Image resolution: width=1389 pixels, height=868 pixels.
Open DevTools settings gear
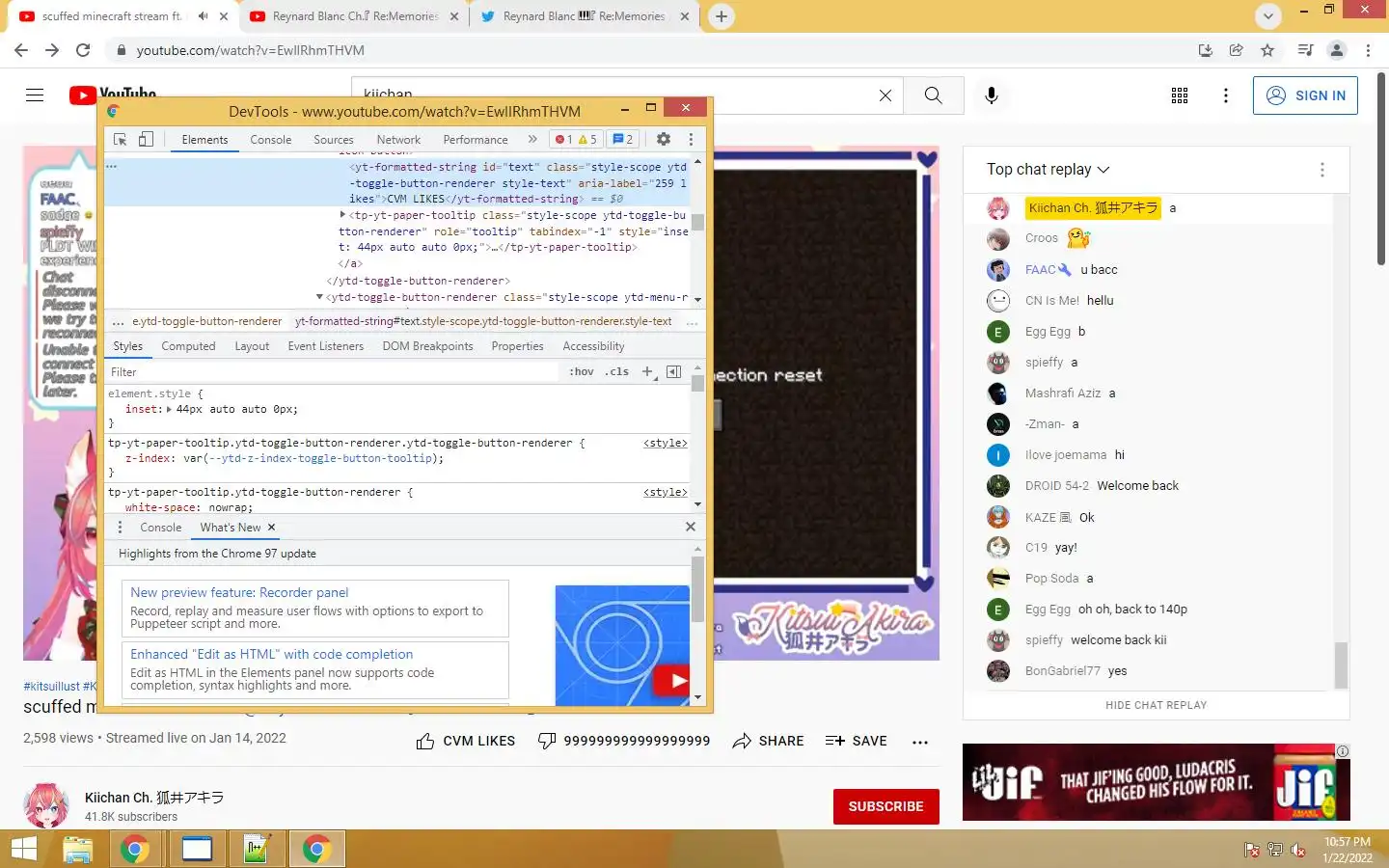pyautogui.click(x=664, y=140)
